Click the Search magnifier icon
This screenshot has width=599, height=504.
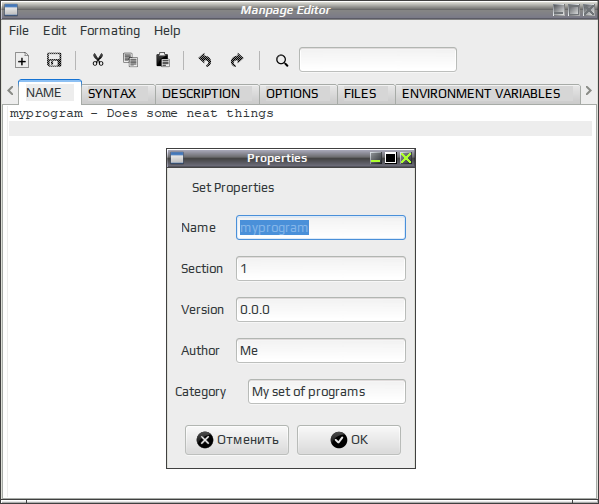click(x=282, y=60)
